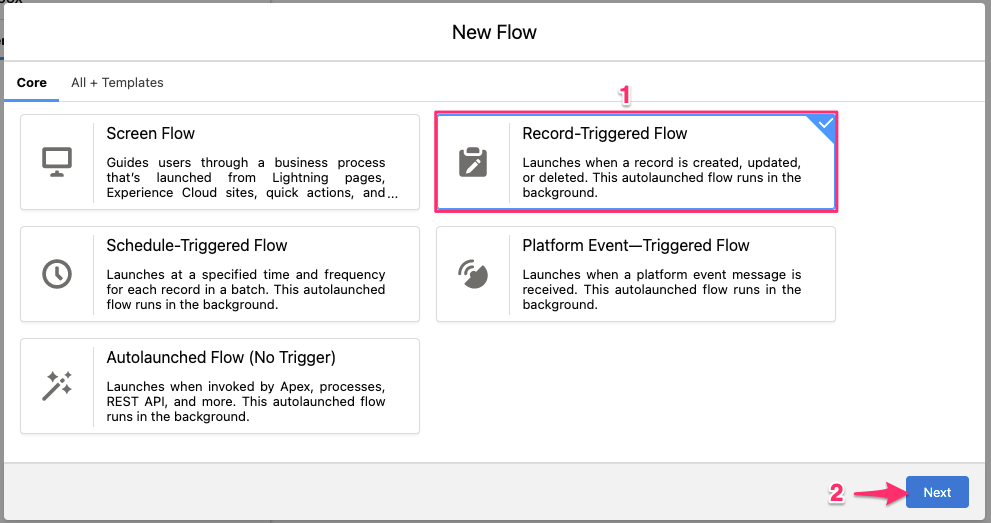
Task: Click the Platform Event satellite dish icon
Action: point(472,273)
